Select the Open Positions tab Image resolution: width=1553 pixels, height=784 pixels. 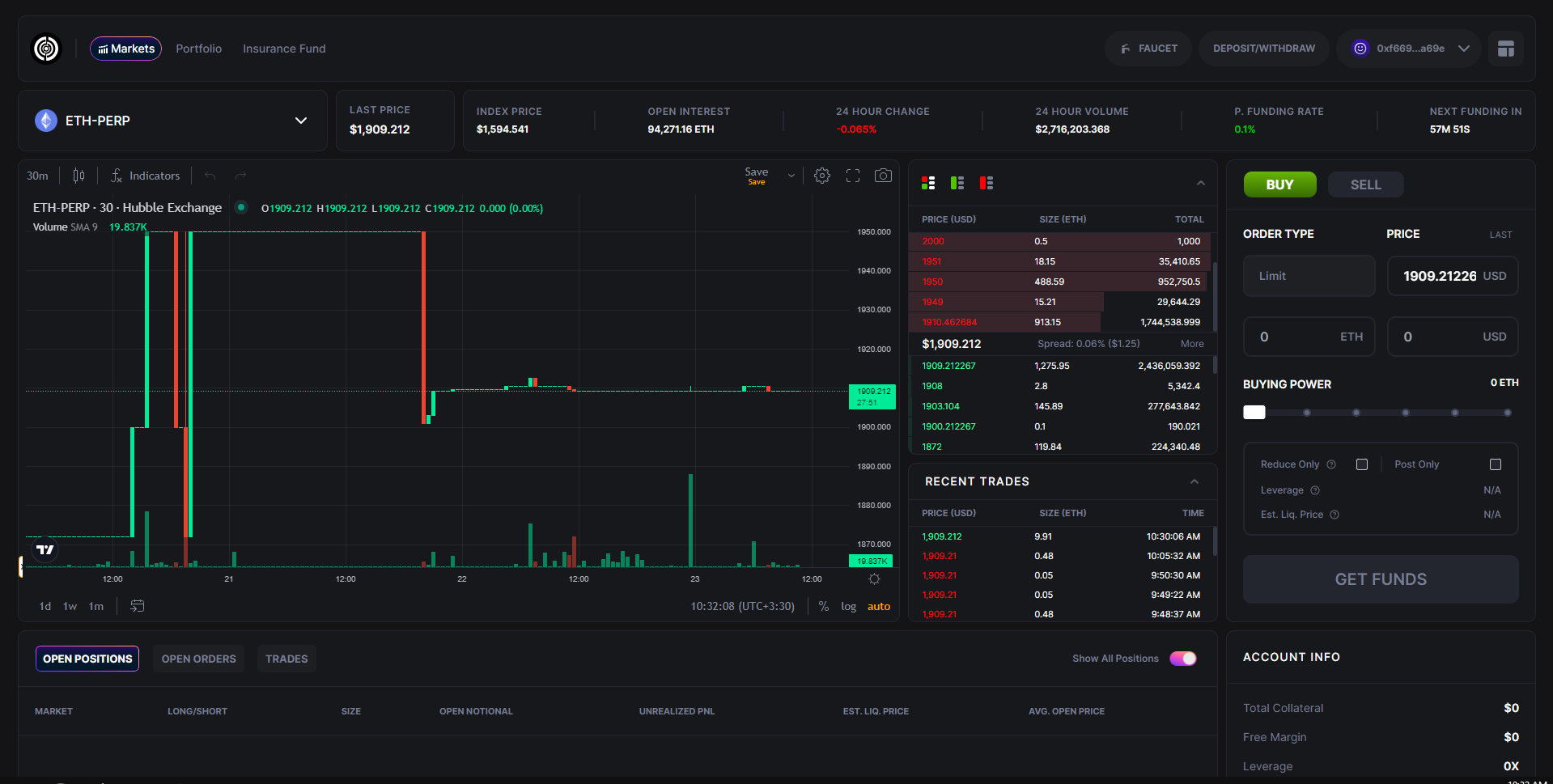pyautogui.click(x=87, y=659)
